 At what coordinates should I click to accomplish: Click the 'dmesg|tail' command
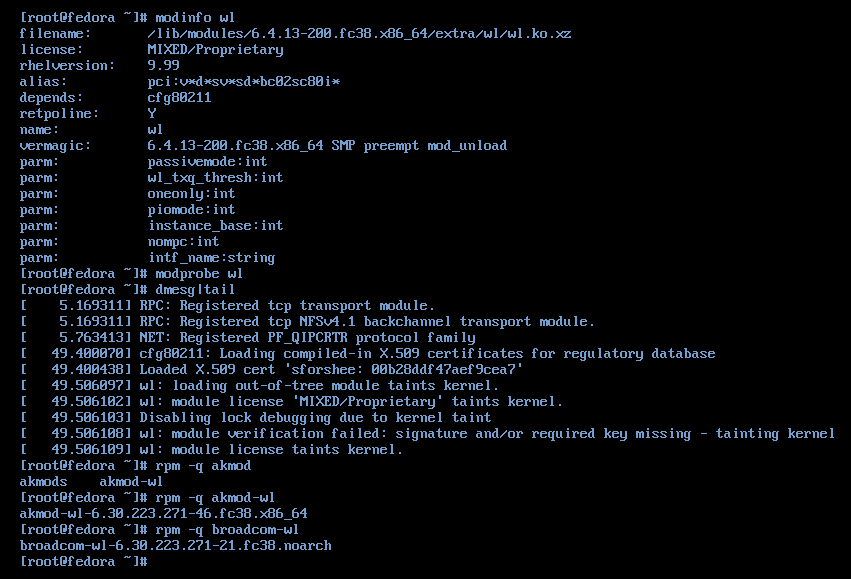195,289
